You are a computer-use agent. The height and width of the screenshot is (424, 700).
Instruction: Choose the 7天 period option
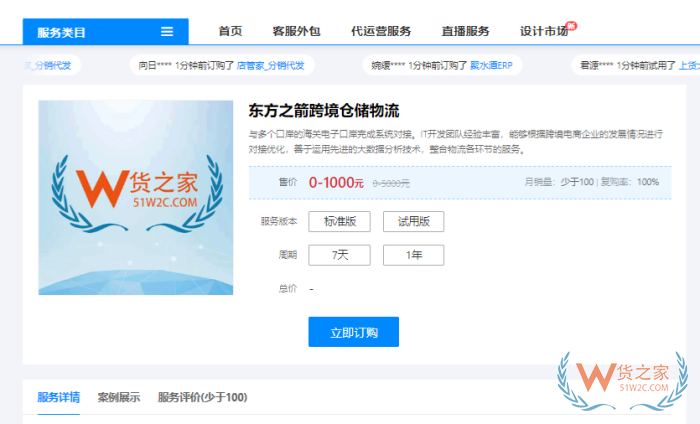point(339,255)
